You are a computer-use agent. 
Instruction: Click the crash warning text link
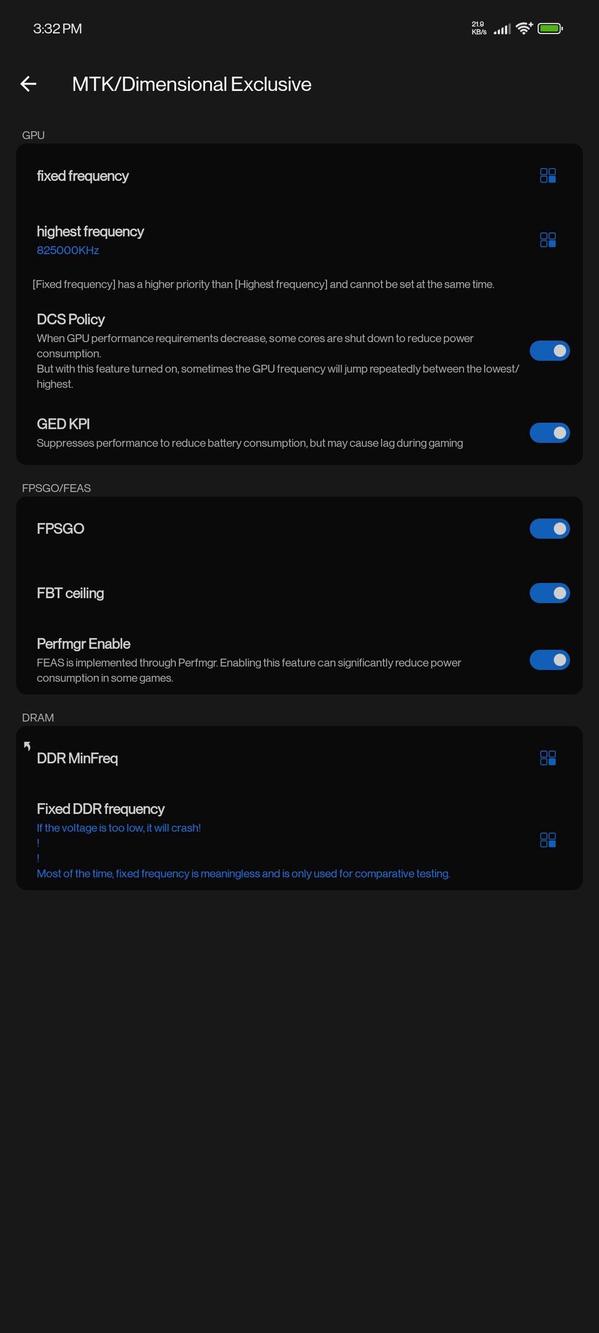(x=119, y=826)
